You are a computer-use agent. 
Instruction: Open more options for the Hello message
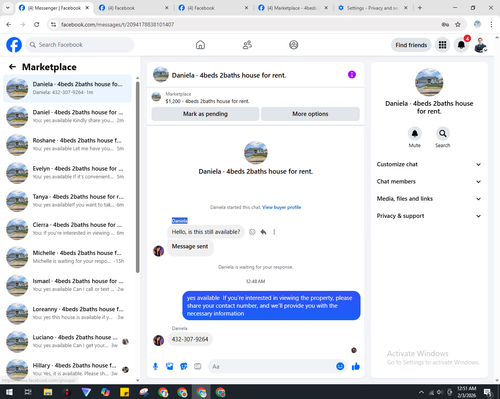pyautogui.click(x=274, y=232)
